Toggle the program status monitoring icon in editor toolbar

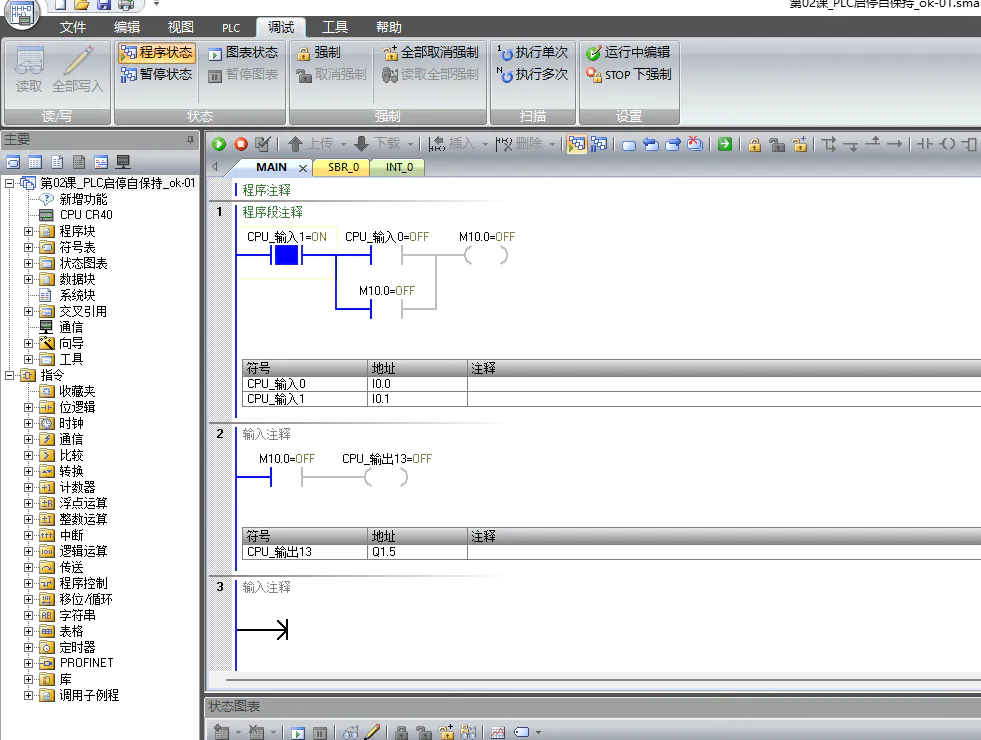tap(577, 144)
